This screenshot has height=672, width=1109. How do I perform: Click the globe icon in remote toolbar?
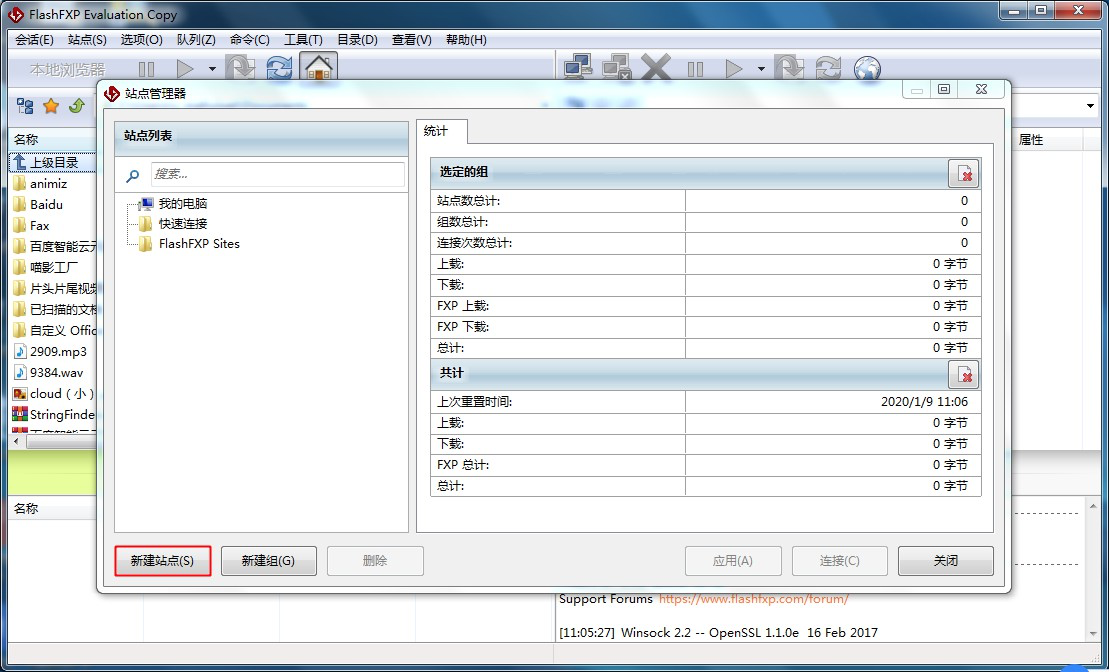pos(867,69)
